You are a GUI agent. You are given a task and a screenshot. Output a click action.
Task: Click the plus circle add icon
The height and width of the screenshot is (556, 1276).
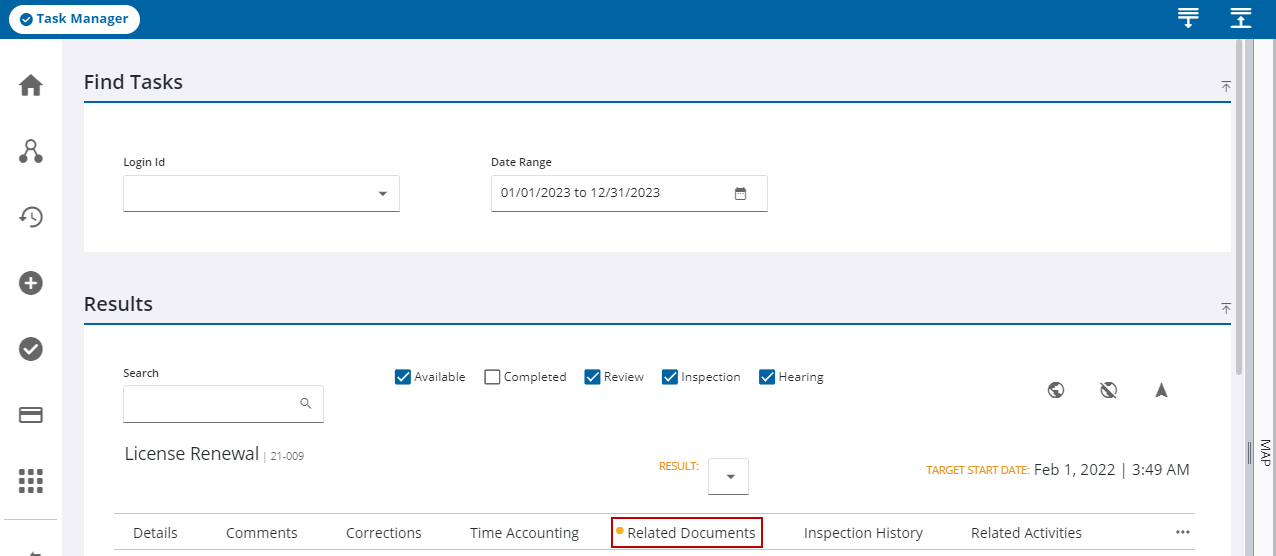click(x=31, y=283)
